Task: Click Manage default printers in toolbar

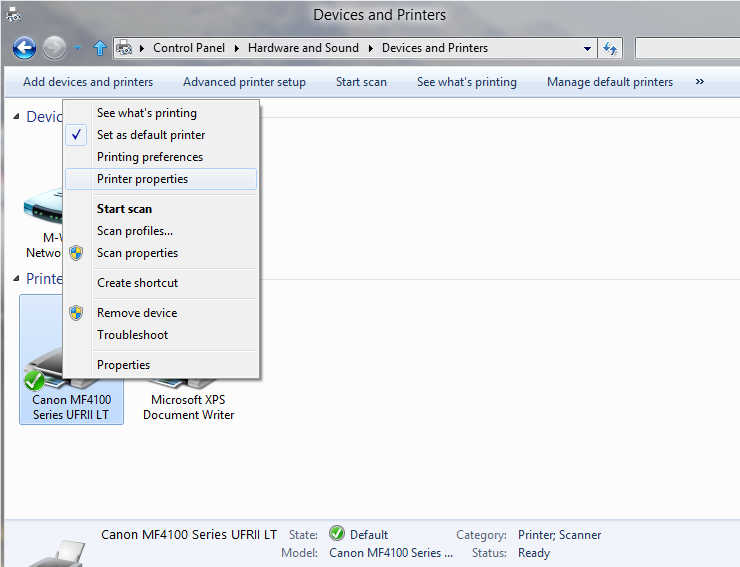Action: pyautogui.click(x=609, y=82)
